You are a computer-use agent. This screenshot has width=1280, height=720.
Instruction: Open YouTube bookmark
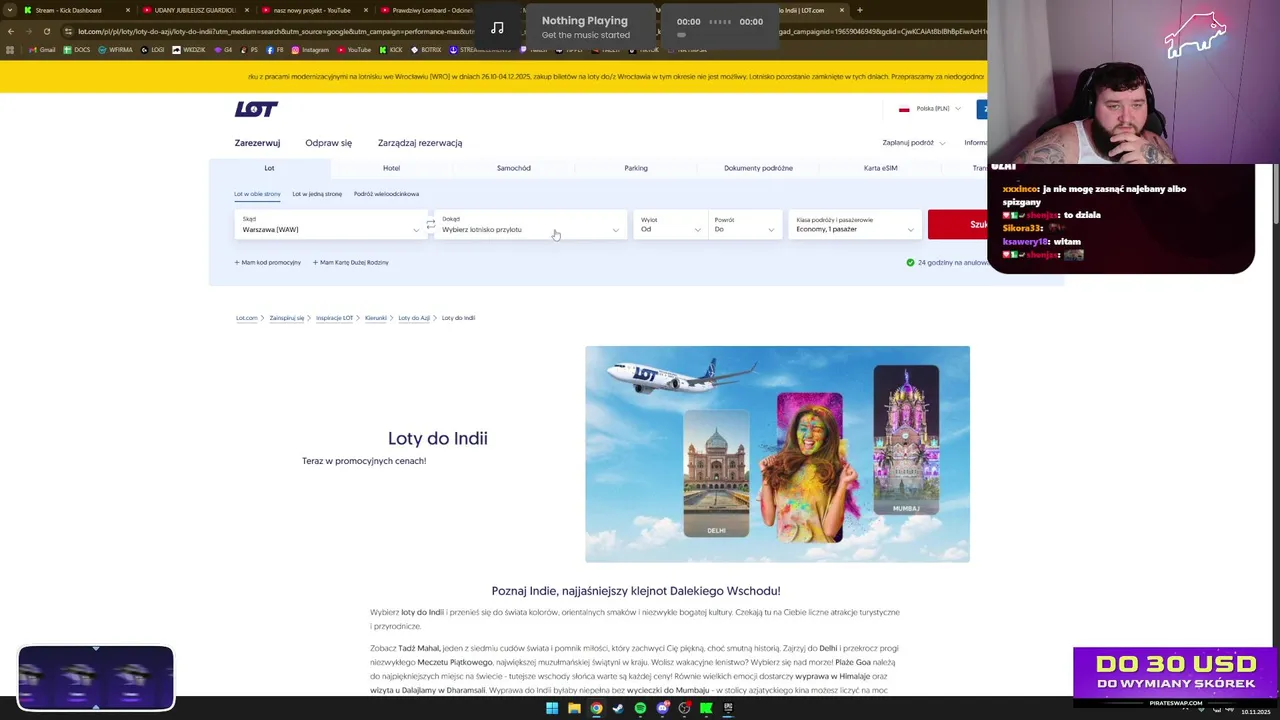click(x=354, y=50)
